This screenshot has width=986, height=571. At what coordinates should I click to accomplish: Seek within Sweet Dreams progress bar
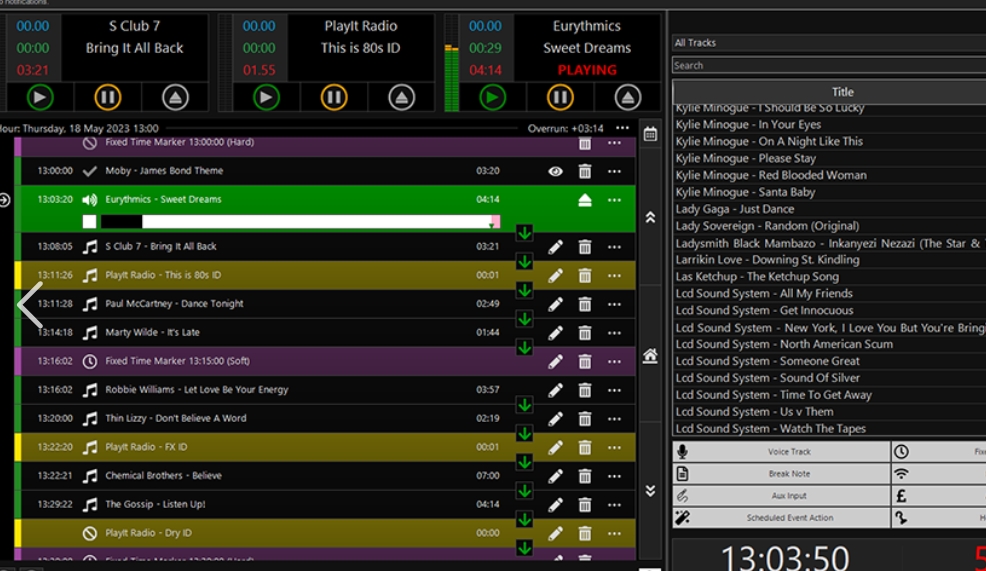[301, 221]
